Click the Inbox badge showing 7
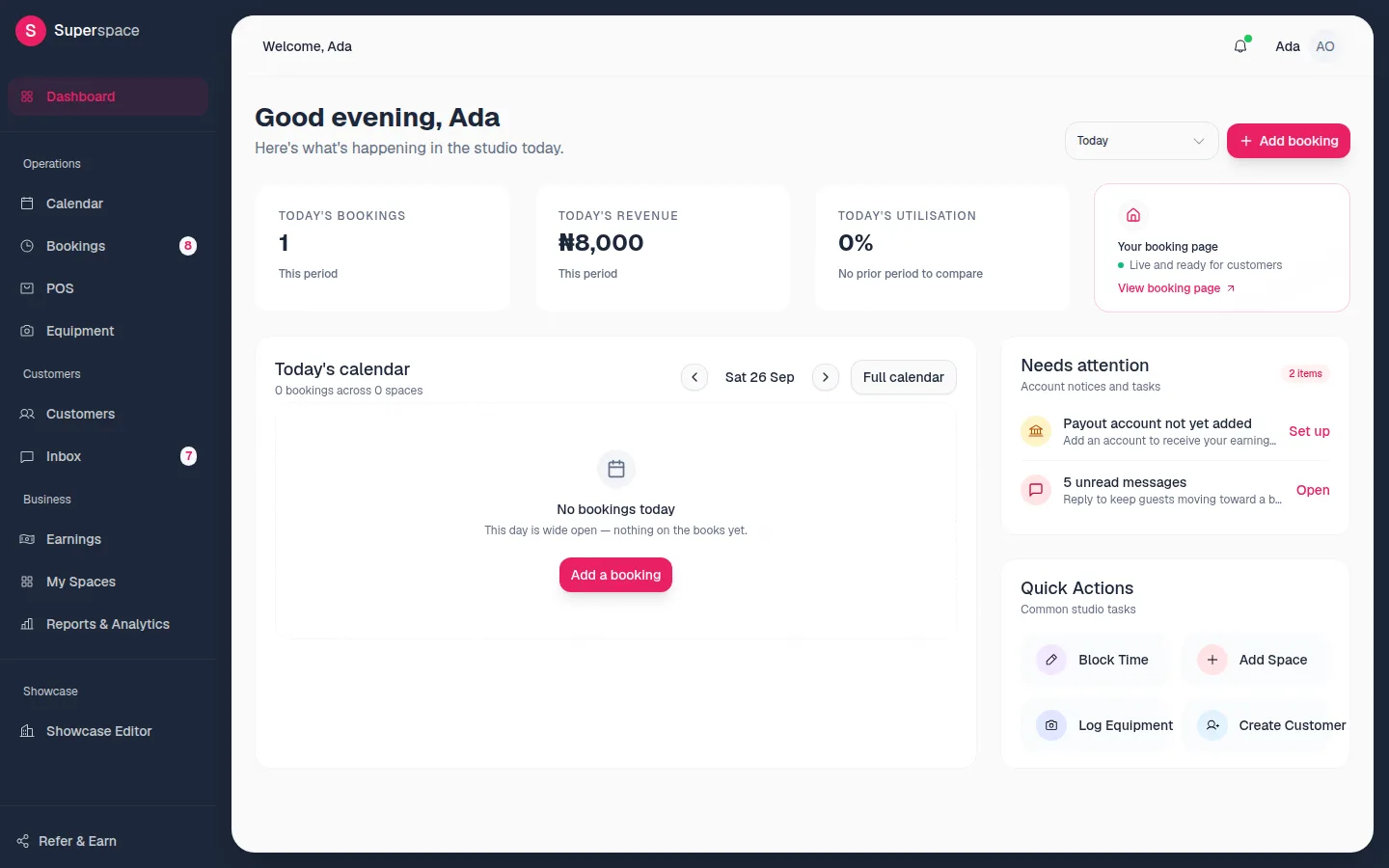Image resolution: width=1389 pixels, height=868 pixels. (x=188, y=456)
